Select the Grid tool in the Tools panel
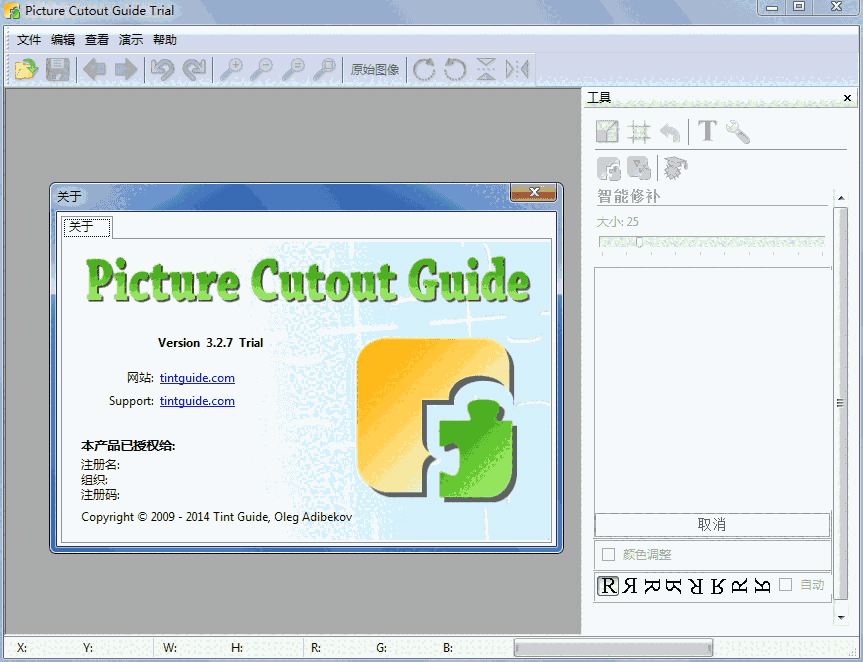 pyautogui.click(x=640, y=131)
